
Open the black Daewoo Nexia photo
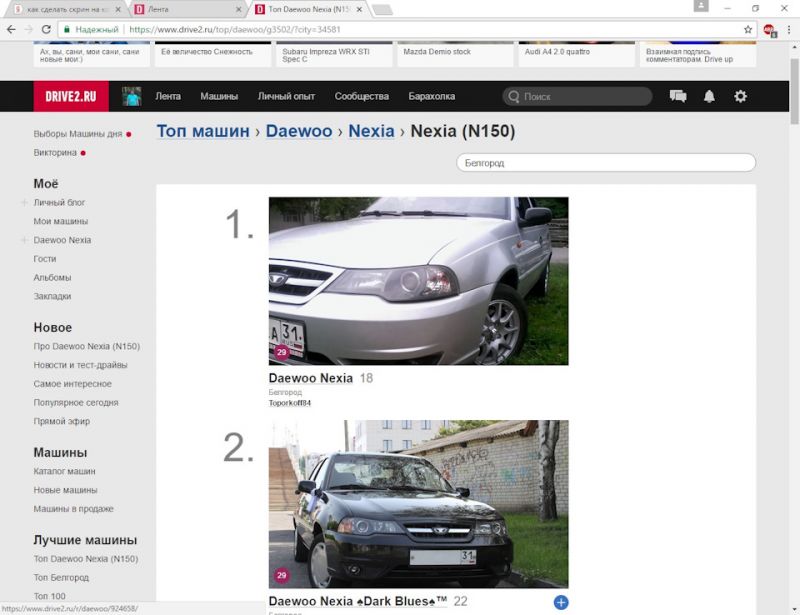pos(418,504)
